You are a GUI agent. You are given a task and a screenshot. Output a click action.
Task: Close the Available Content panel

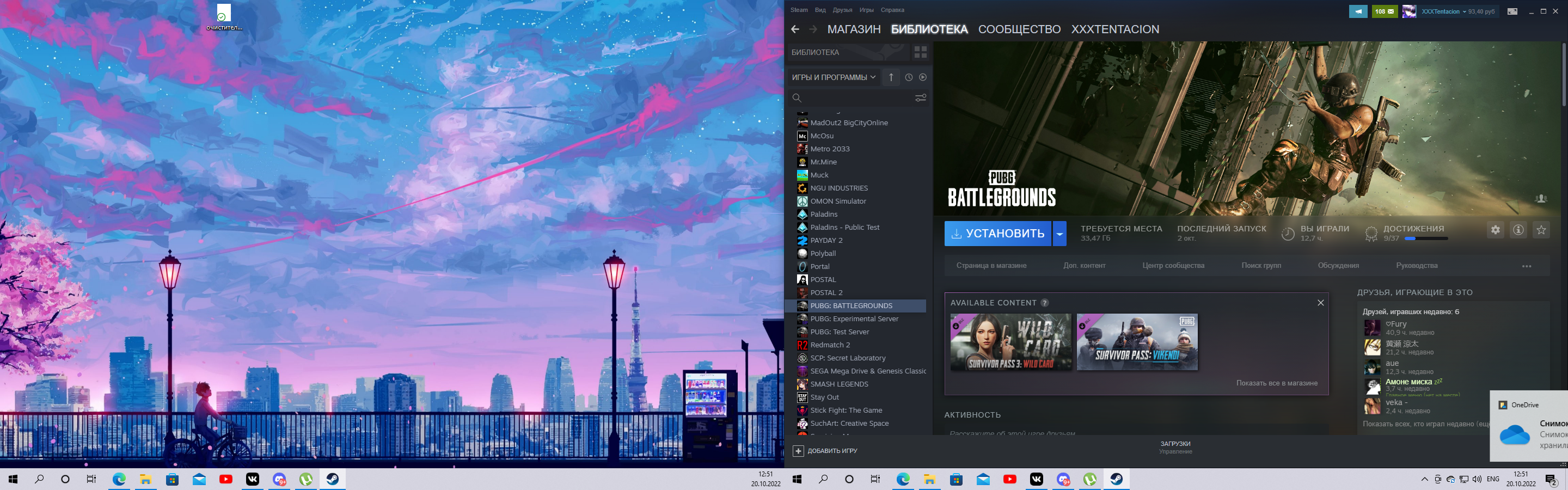coord(1320,303)
